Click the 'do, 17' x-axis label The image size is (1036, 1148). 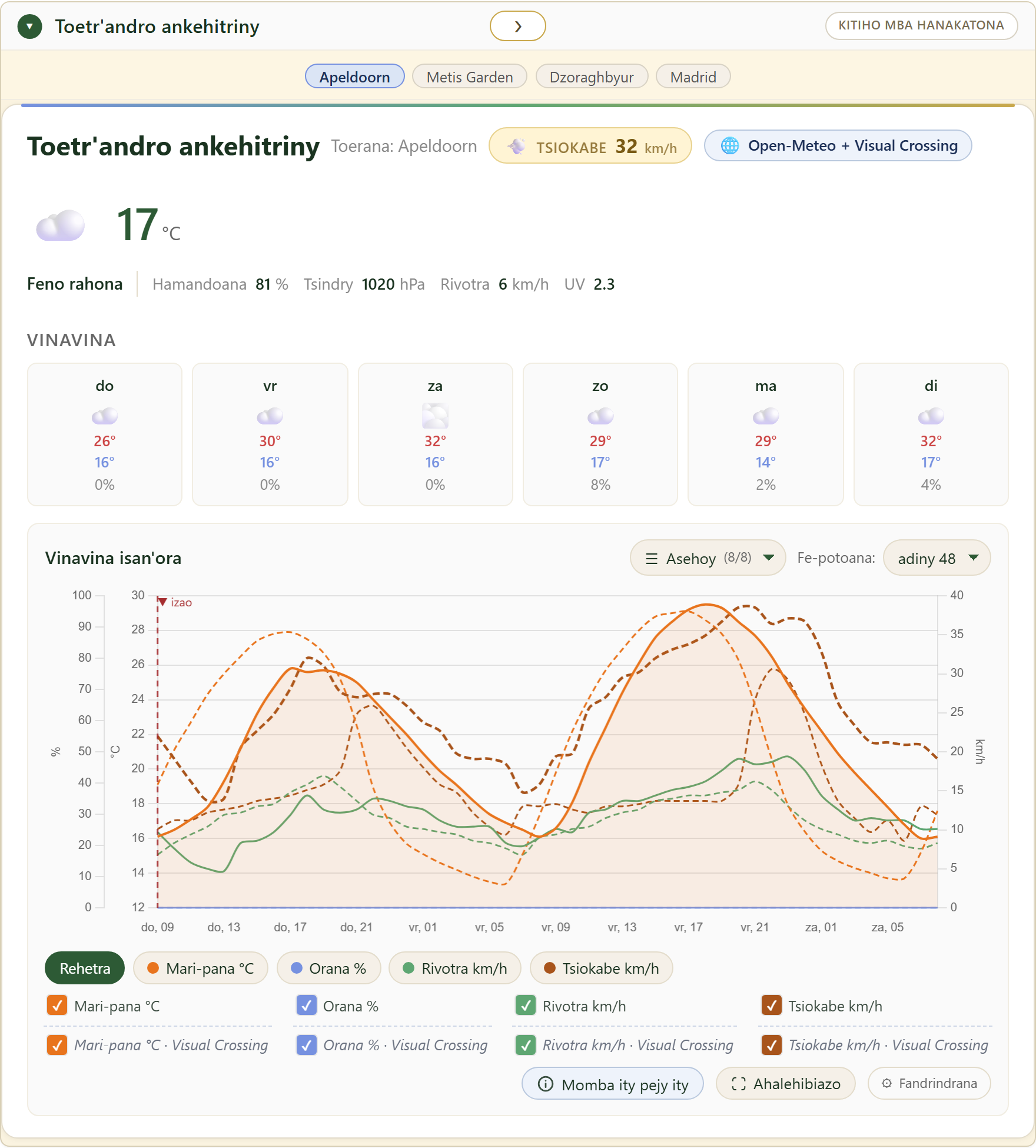coord(290,927)
